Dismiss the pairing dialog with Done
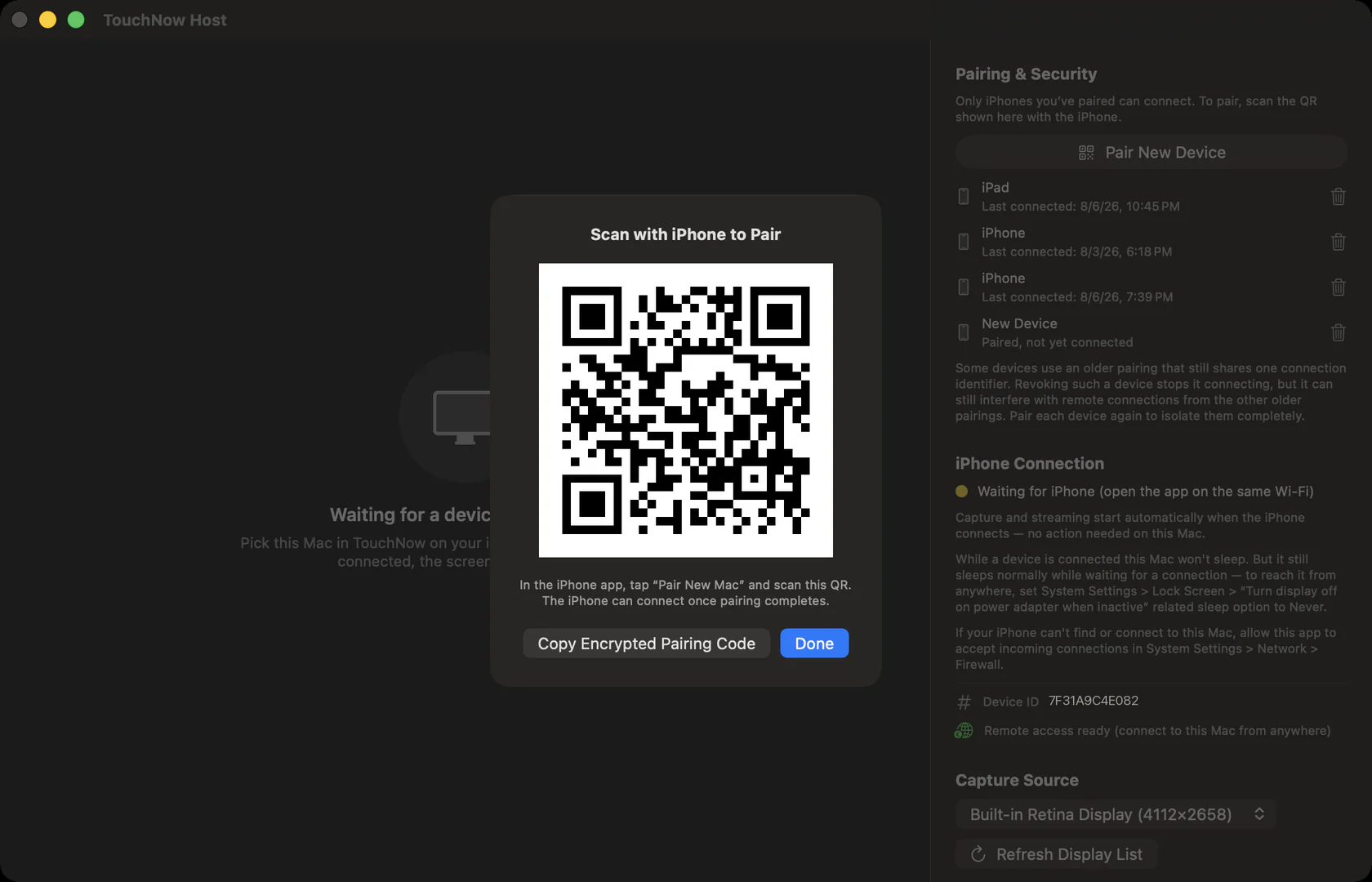 coord(814,644)
